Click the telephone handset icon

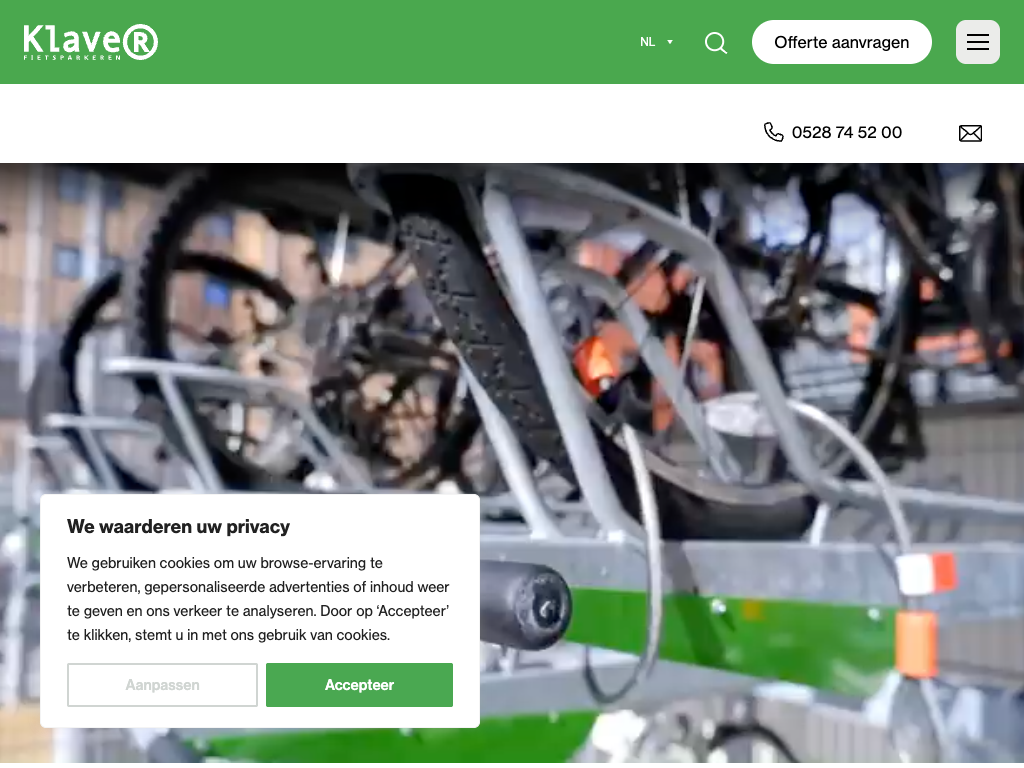point(773,132)
